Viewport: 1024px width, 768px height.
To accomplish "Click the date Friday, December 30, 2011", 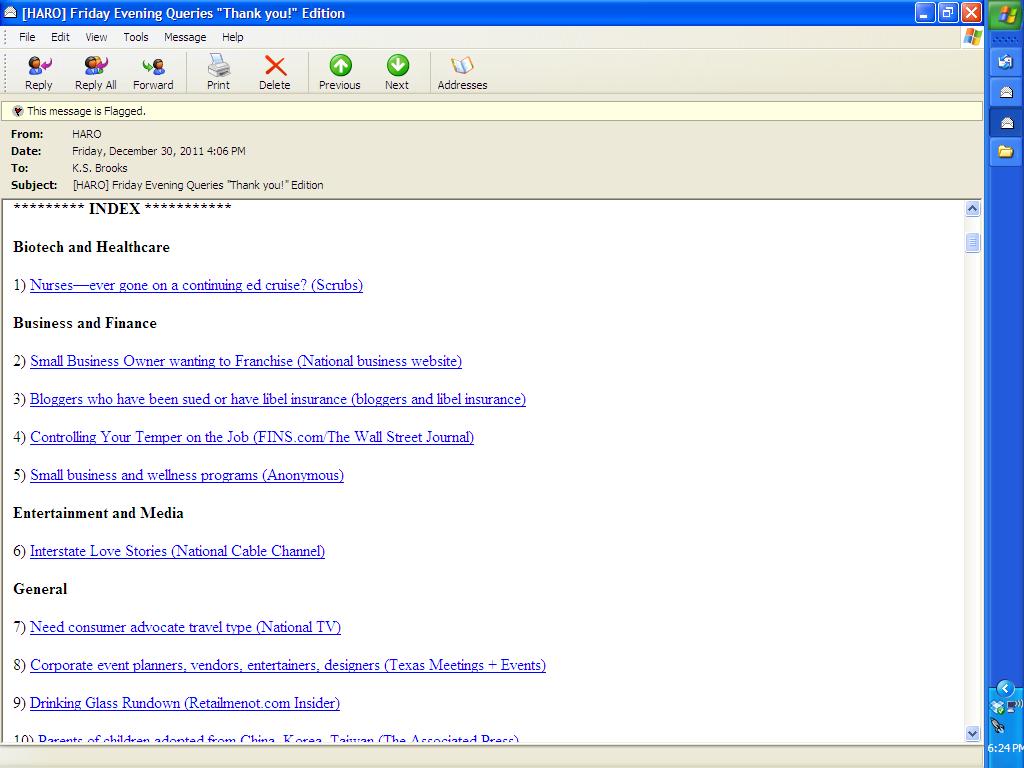I will pyautogui.click(x=159, y=151).
